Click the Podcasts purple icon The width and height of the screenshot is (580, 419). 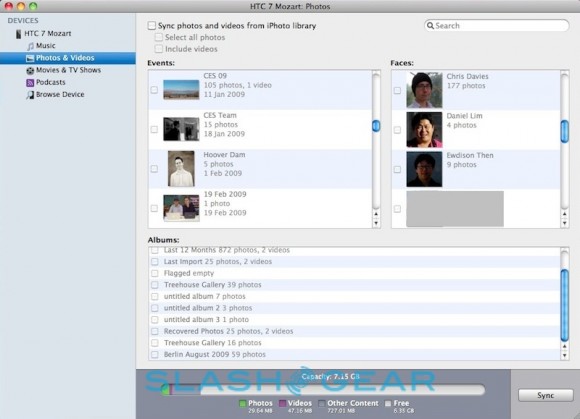coord(30,83)
